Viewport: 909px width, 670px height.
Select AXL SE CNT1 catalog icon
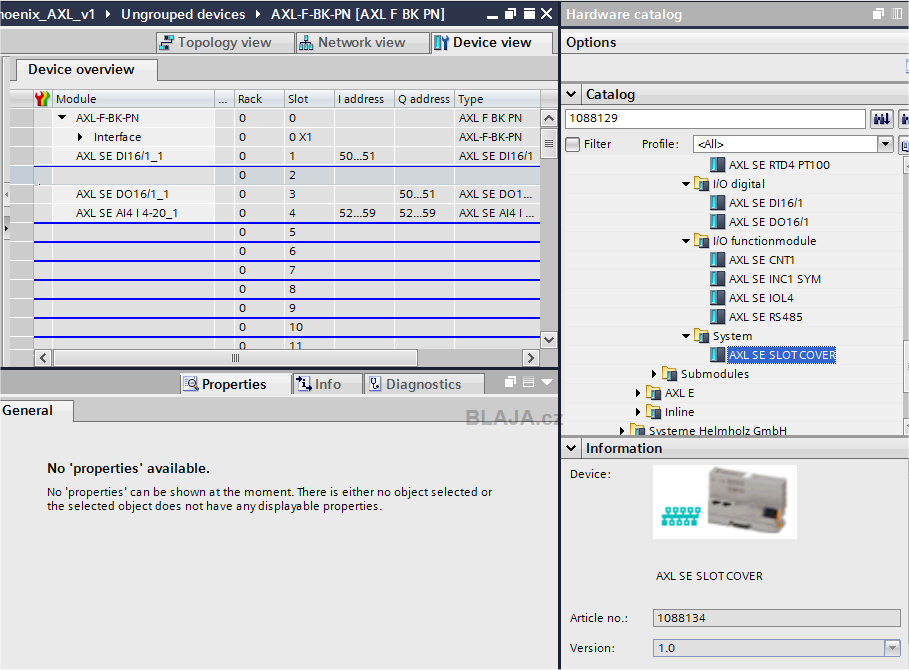point(718,260)
